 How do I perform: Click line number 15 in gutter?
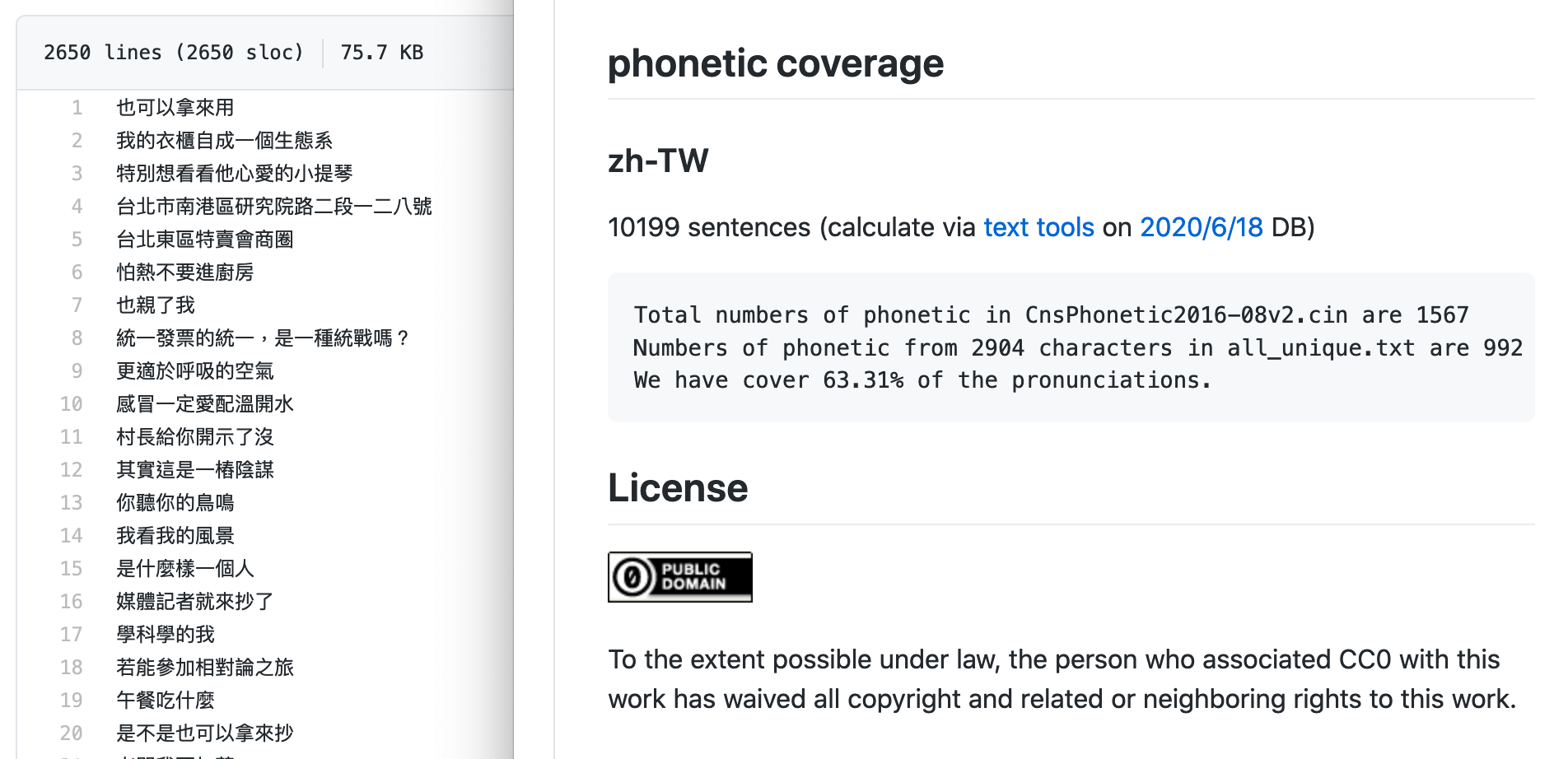pyautogui.click(x=72, y=569)
